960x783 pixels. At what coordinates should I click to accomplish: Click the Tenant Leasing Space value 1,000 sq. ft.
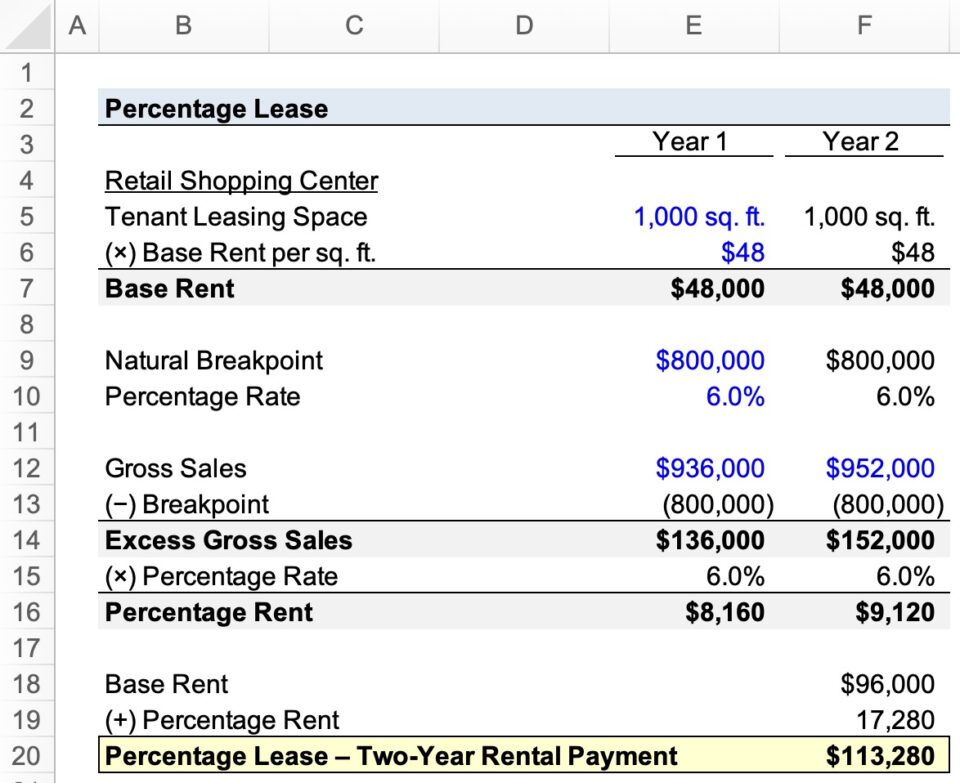pyautogui.click(x=700, y=216)
